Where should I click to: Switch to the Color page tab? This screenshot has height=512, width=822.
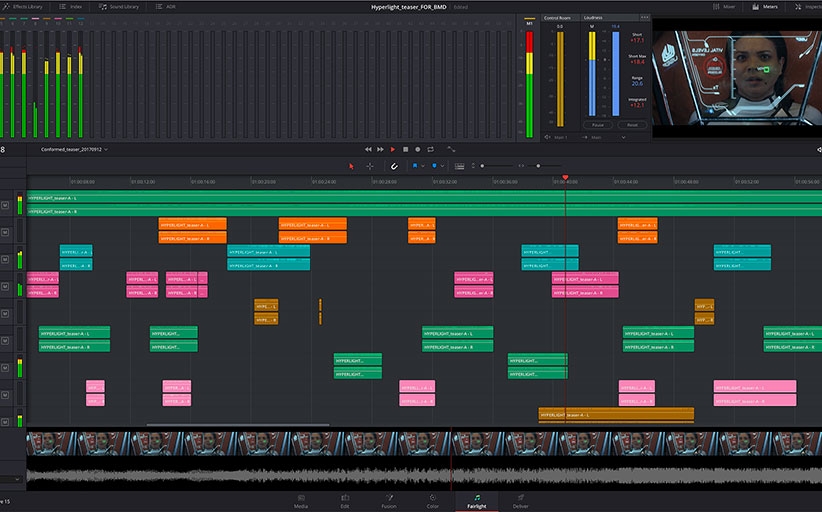coord(433,501)
